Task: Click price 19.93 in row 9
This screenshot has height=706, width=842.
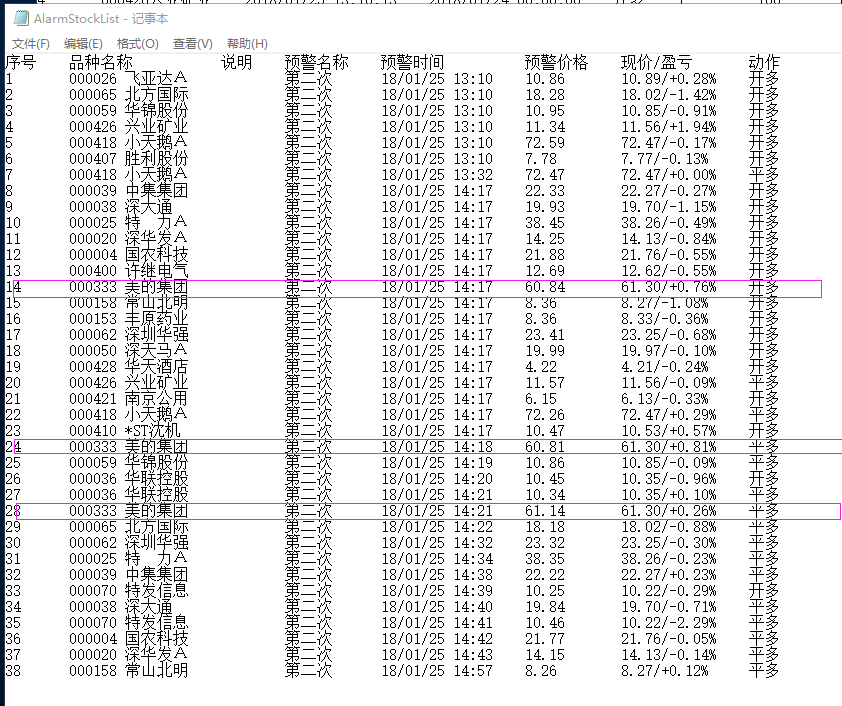Action: point(545,207)
